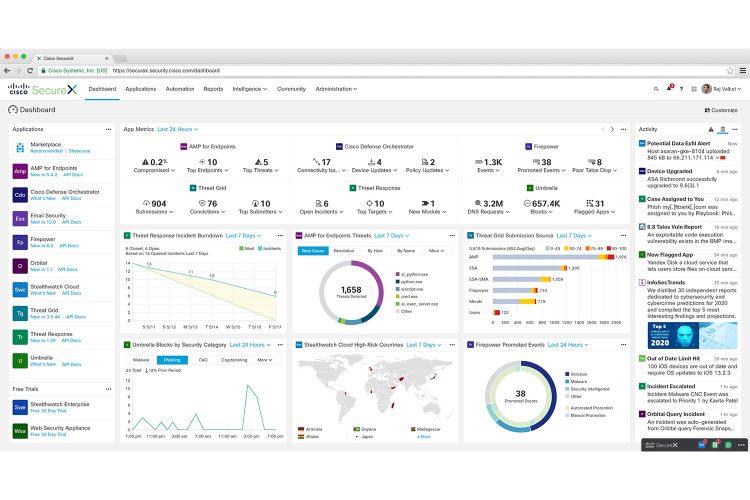Image resolution: width=750 pixels, height=500 pixels.
Task: Open the Automation nav tab
Action: 180,89
